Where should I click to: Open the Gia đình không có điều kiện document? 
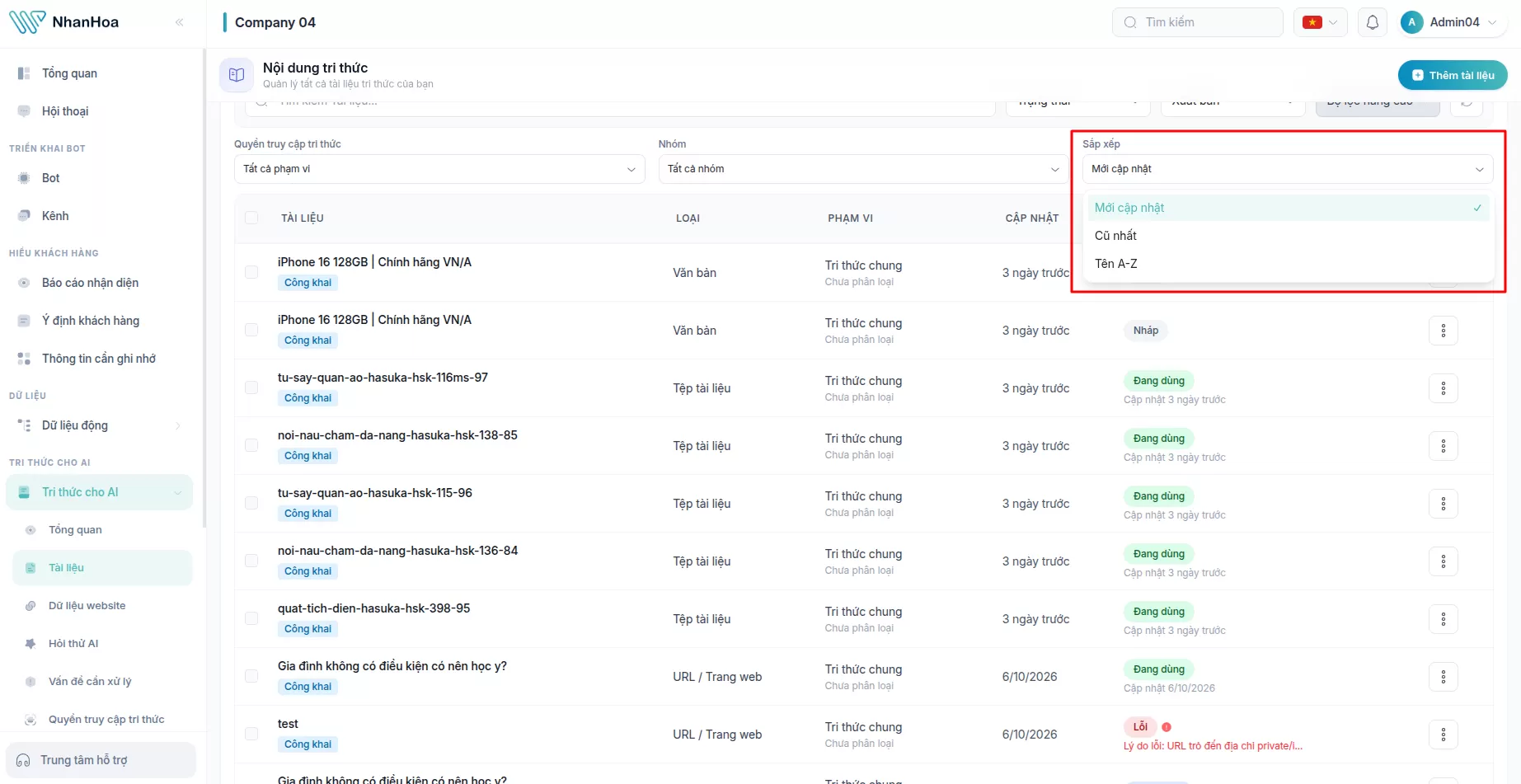[392, 666]
